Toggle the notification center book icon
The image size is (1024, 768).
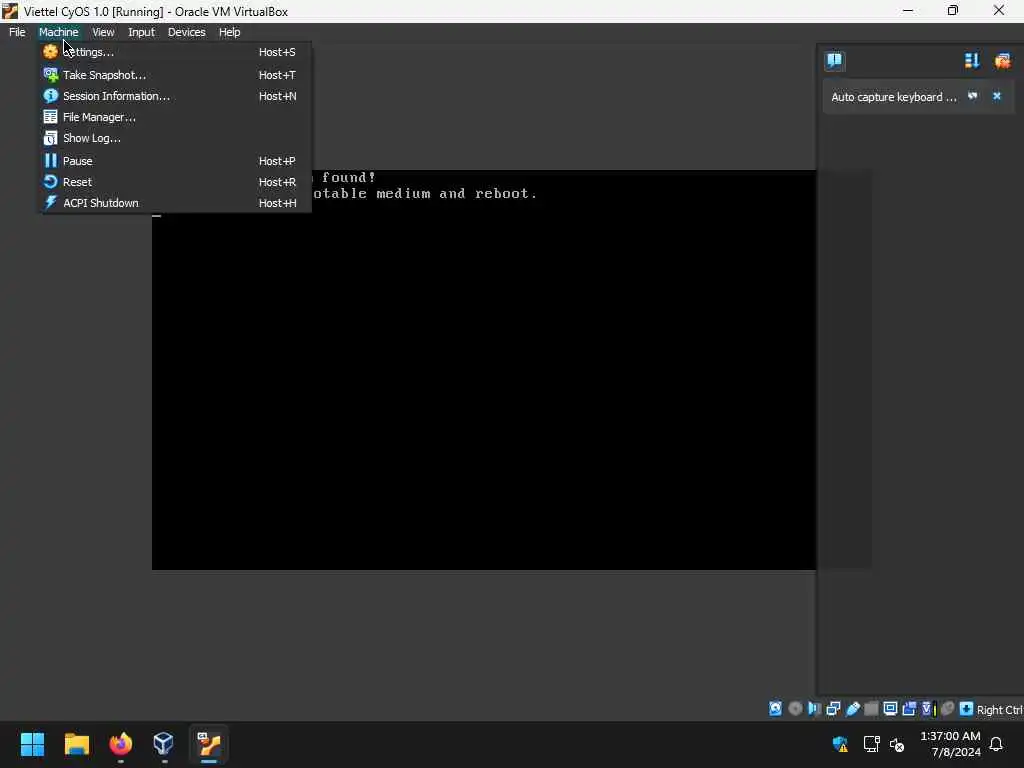835,61
